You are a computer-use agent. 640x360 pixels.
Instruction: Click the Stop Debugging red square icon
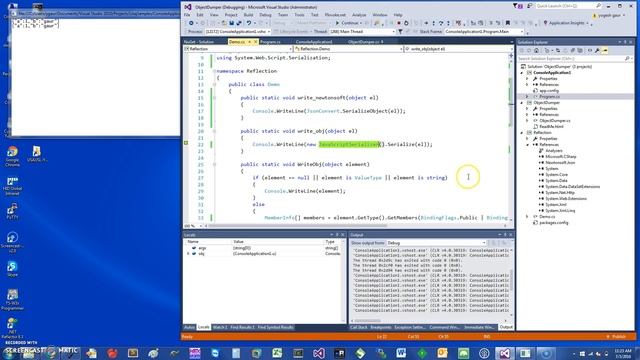pos(399,23)
